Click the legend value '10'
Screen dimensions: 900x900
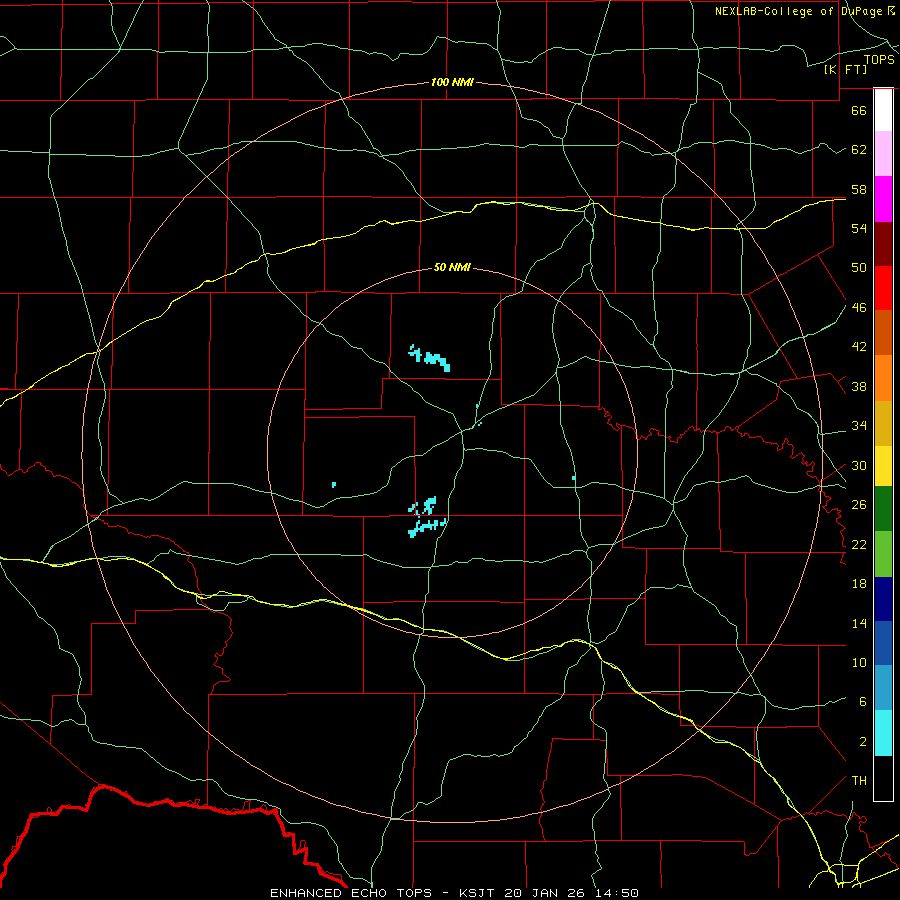point(859,663)
